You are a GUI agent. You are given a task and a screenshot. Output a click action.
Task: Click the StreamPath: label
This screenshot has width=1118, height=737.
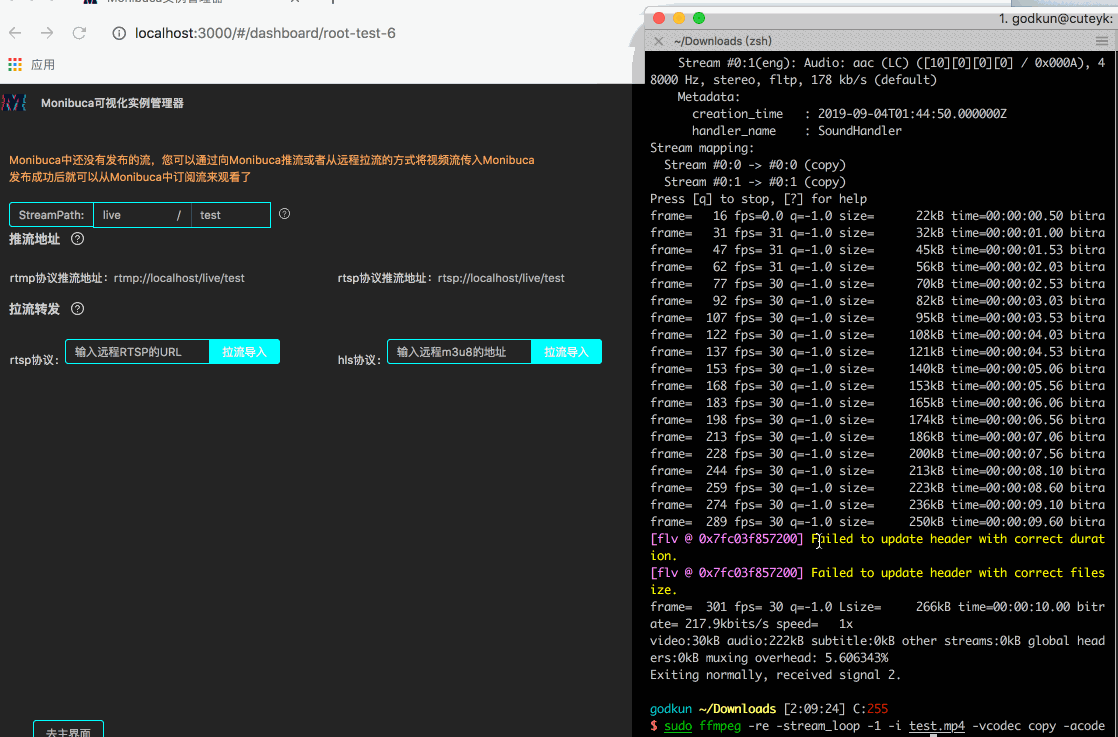(x=51, y=215)
